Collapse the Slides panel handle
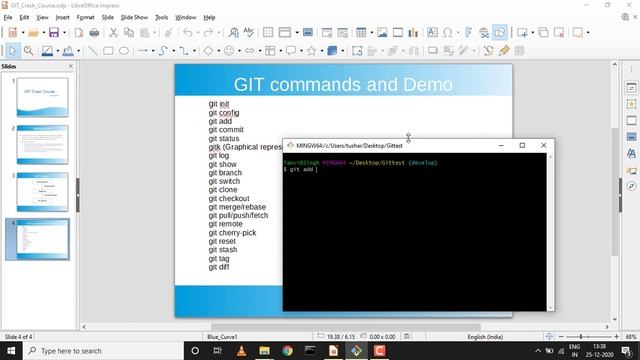Viewport: 640px width, 360px height. pyautogui.click(x=78, y=195)
